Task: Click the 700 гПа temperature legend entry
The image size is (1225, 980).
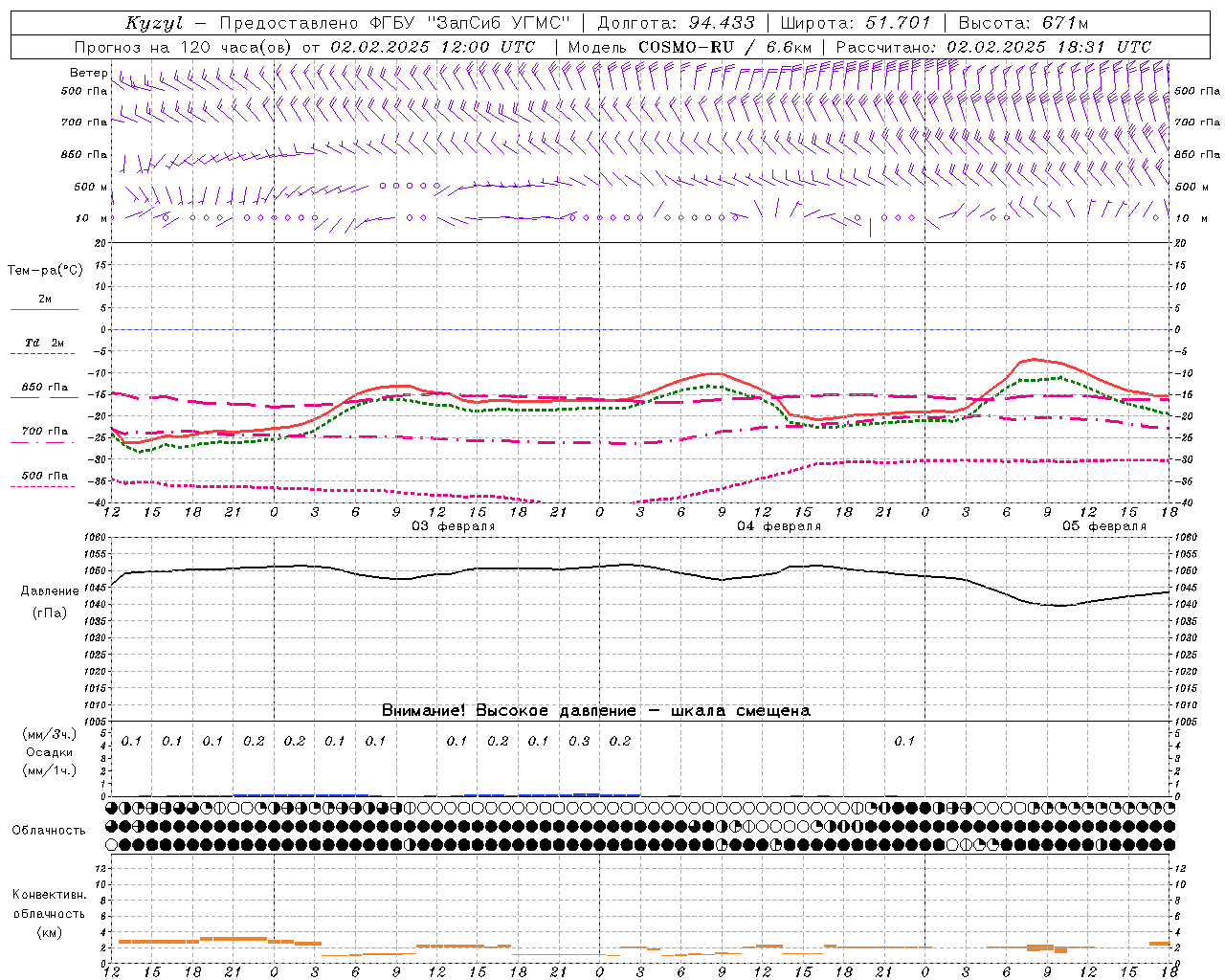Action: click(x=45, y=432)
